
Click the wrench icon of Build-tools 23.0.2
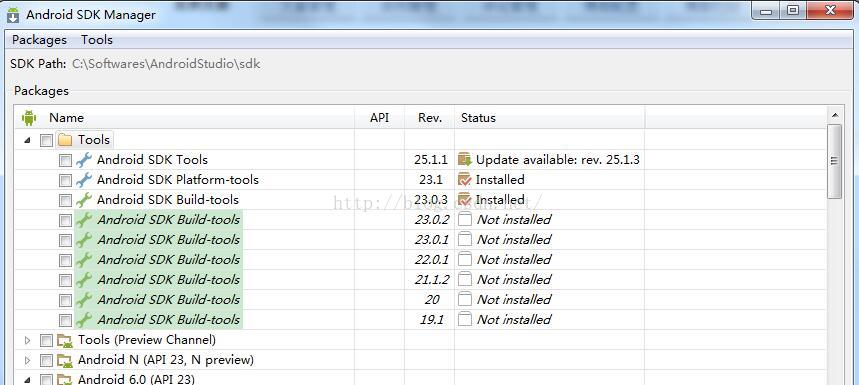point(84,220)
